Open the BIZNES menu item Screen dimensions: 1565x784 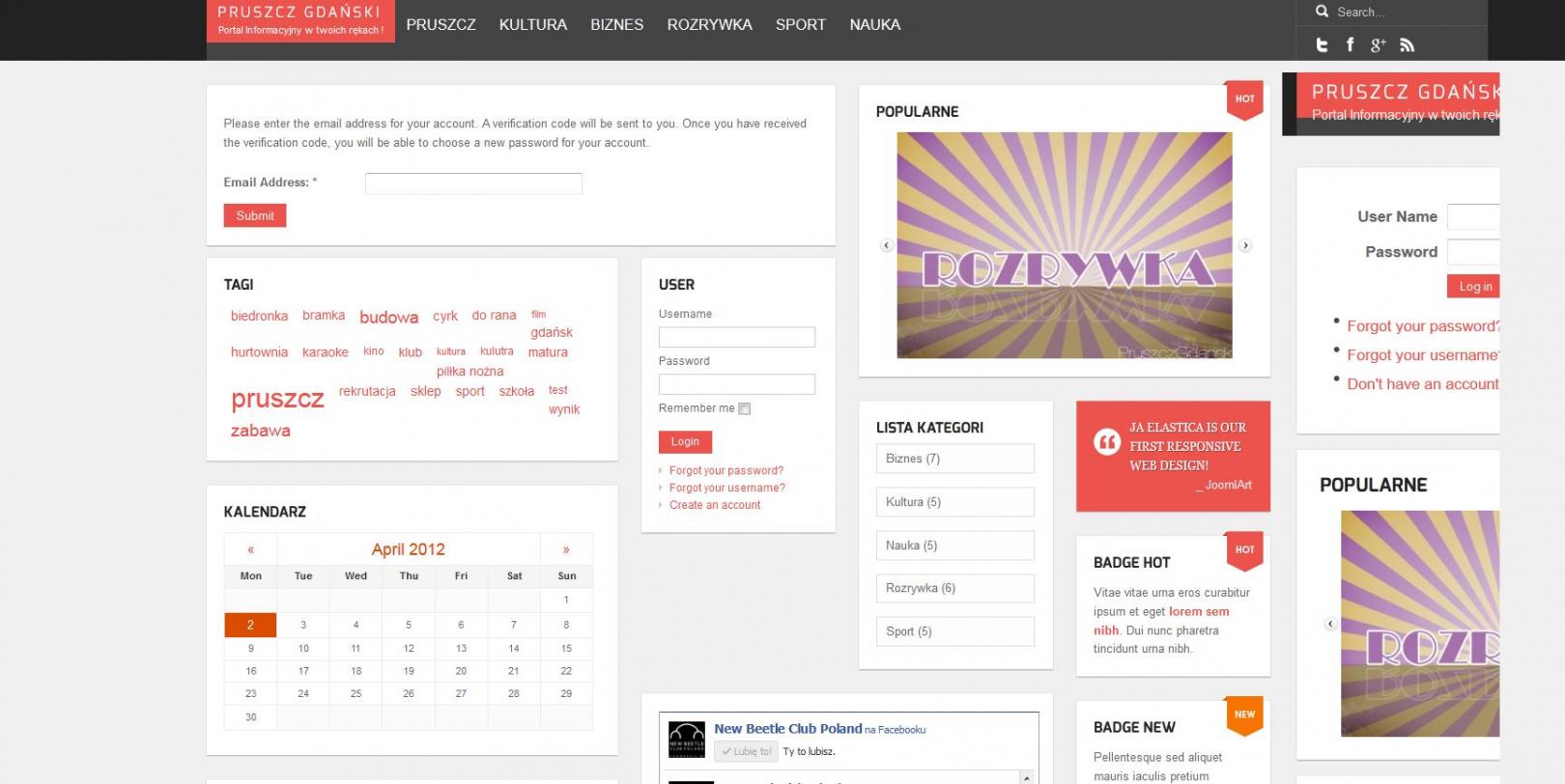click(617, 25)
